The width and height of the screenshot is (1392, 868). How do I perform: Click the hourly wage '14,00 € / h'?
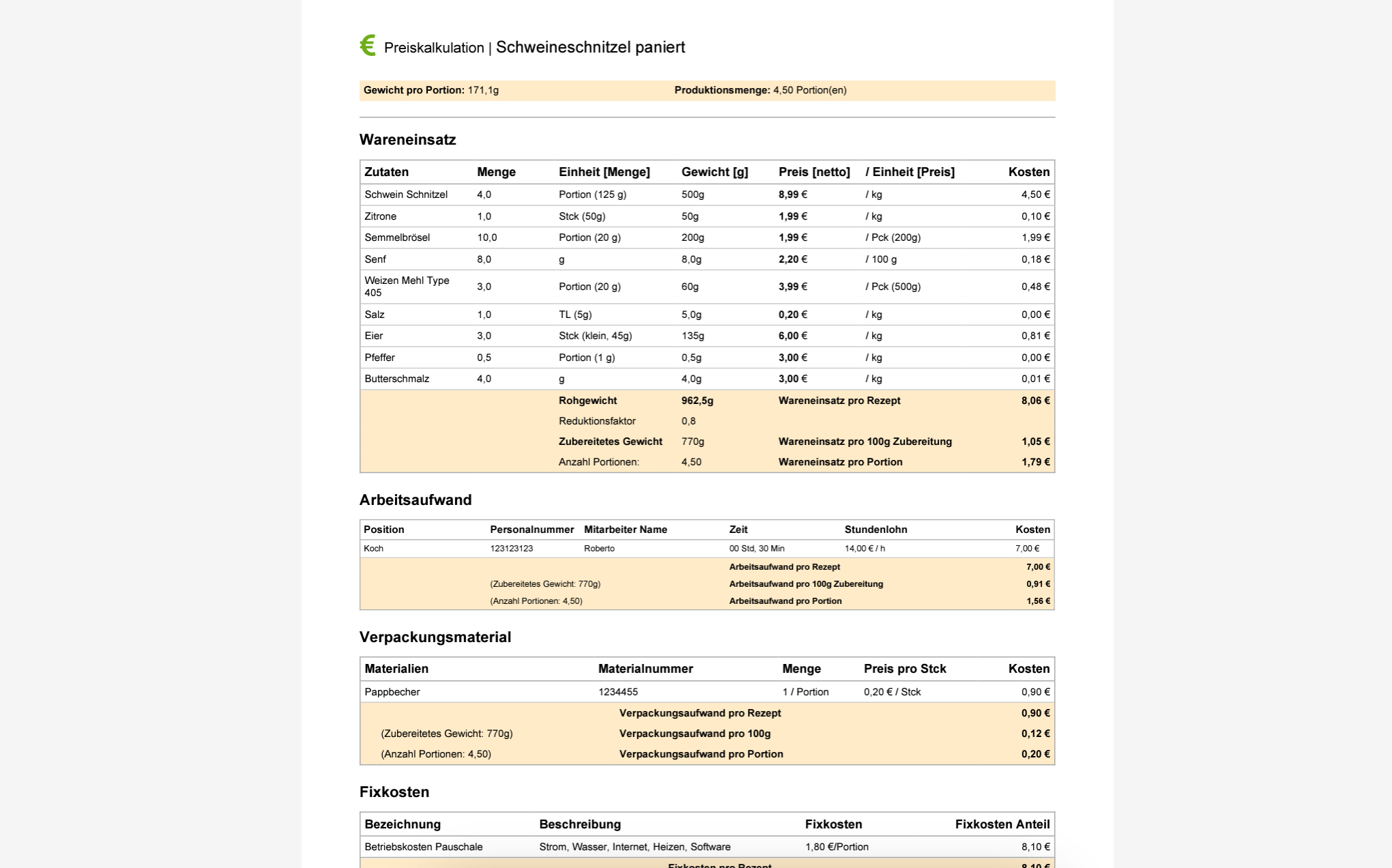865,549
